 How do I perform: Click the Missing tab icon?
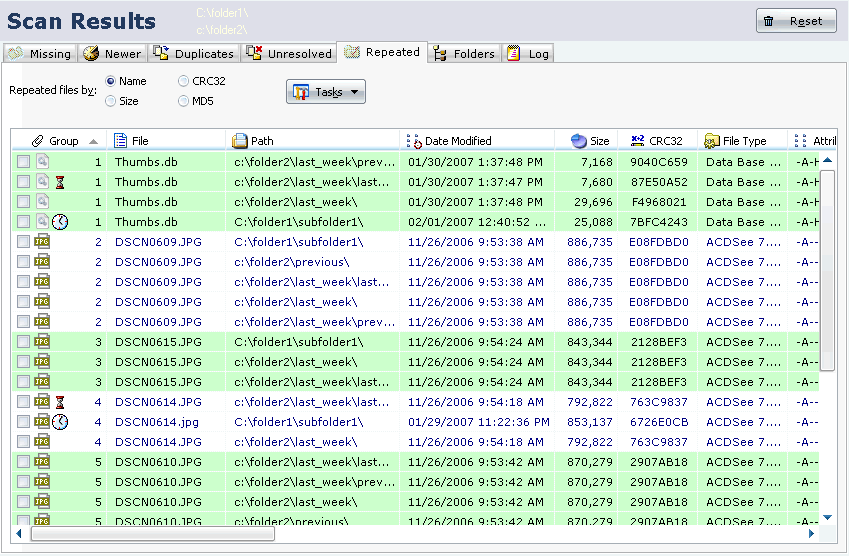tap(16, 54)
